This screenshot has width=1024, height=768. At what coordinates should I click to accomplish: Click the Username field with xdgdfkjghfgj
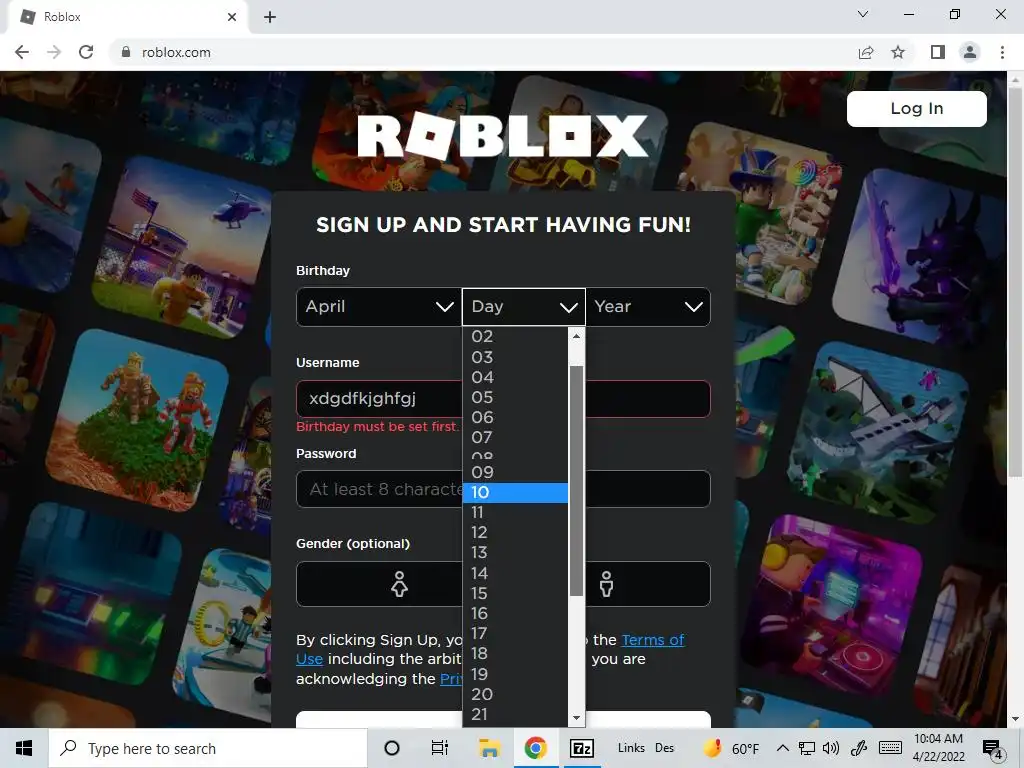click(503, 398)
